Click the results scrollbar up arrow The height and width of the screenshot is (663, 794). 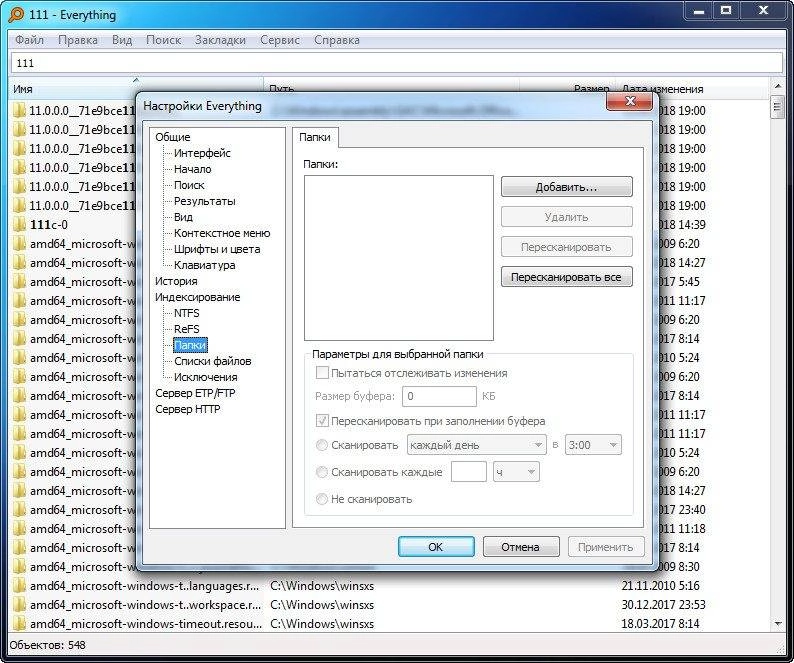point(777,87)
